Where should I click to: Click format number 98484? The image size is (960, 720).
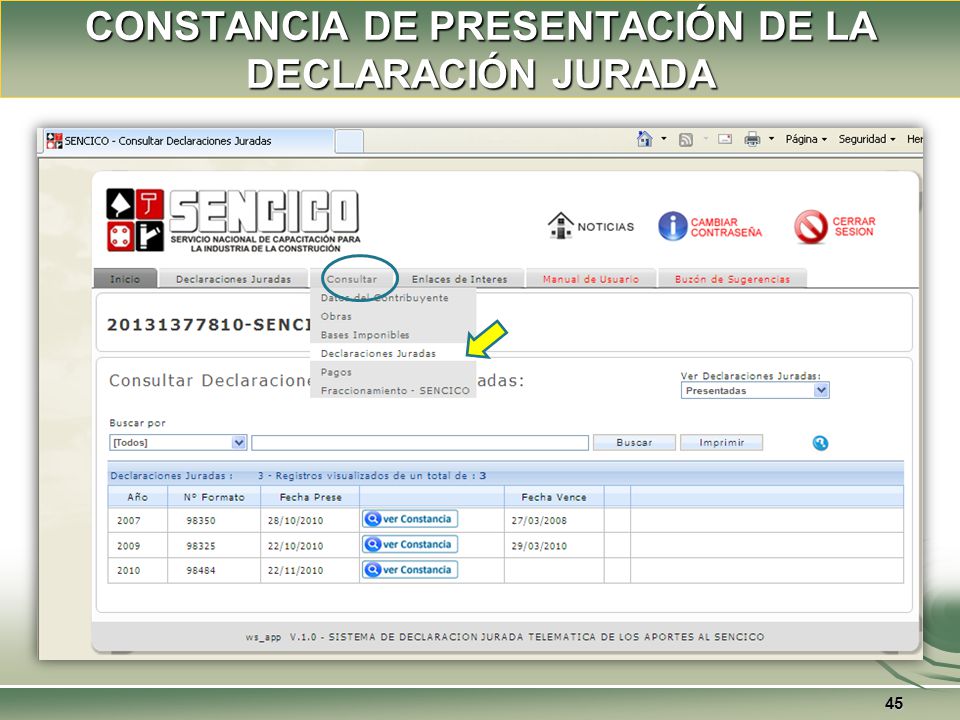(x=201, y=570)
